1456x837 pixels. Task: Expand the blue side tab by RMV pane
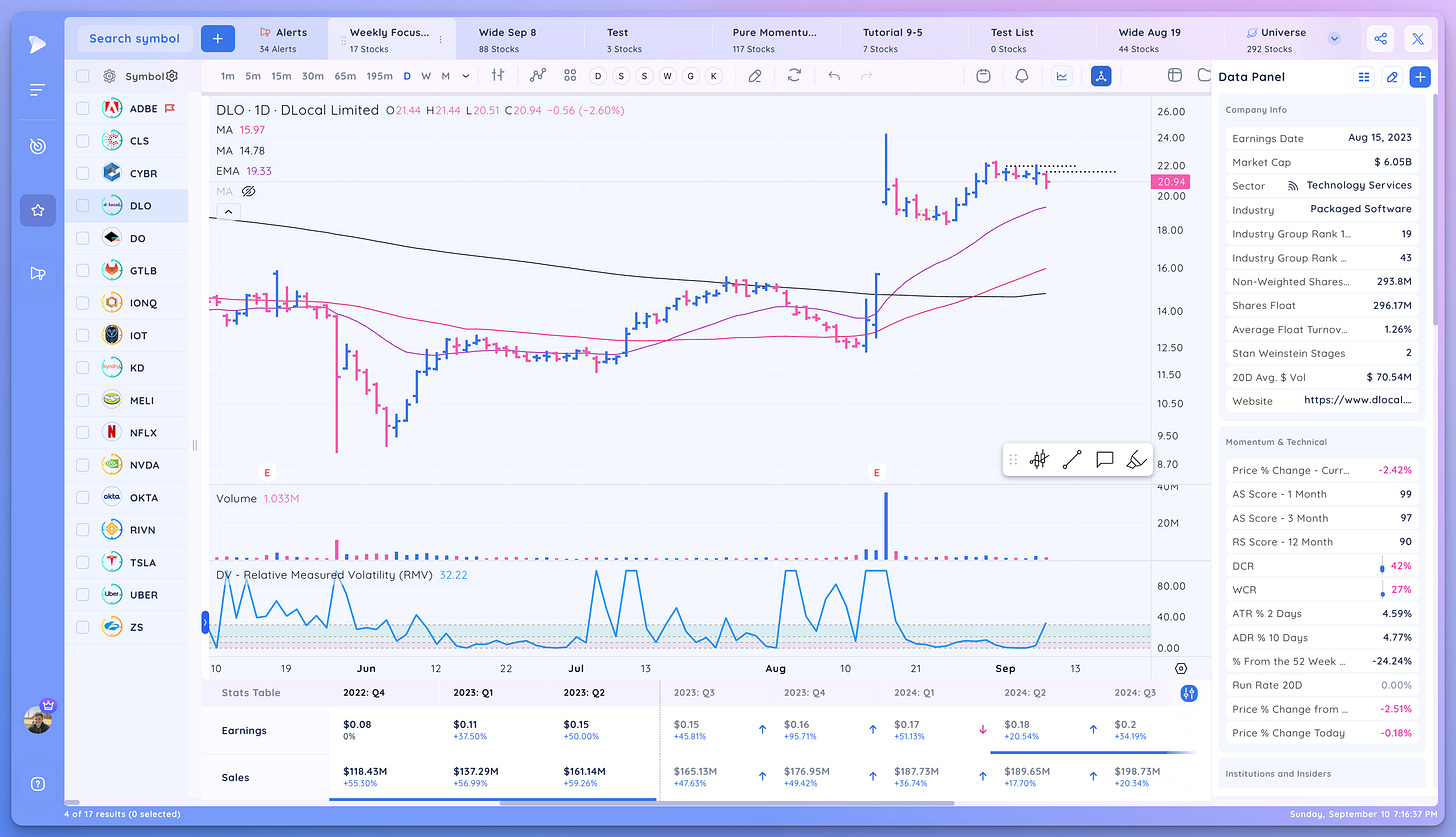205,622
